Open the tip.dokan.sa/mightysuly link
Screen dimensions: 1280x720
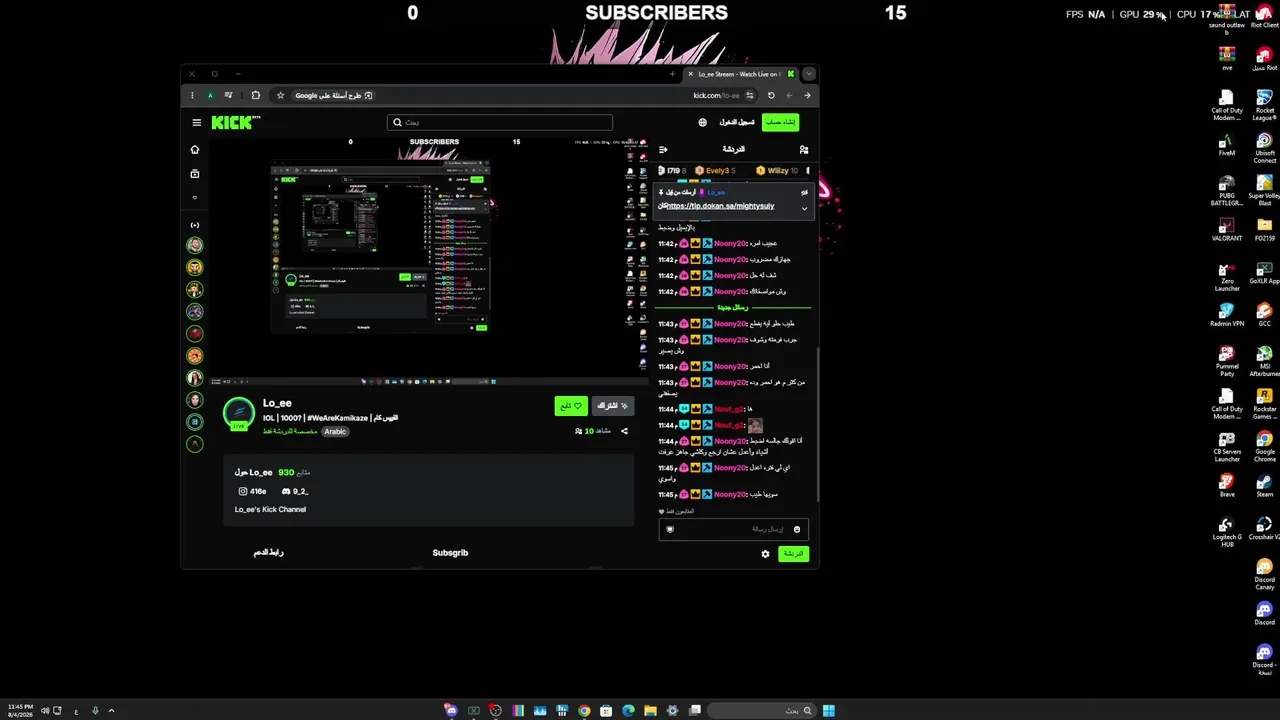(x=720, y=206)
